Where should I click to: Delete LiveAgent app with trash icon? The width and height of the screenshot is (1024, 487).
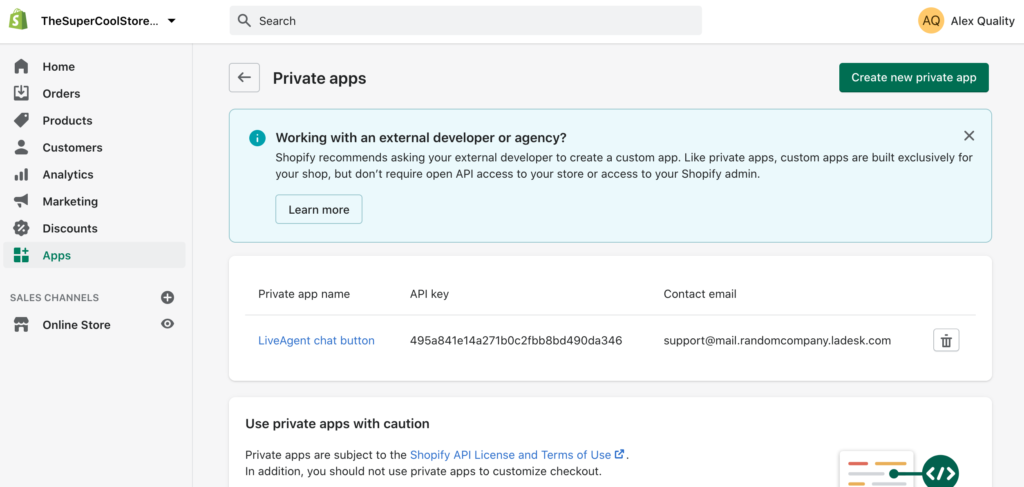[x=946, y=341]
